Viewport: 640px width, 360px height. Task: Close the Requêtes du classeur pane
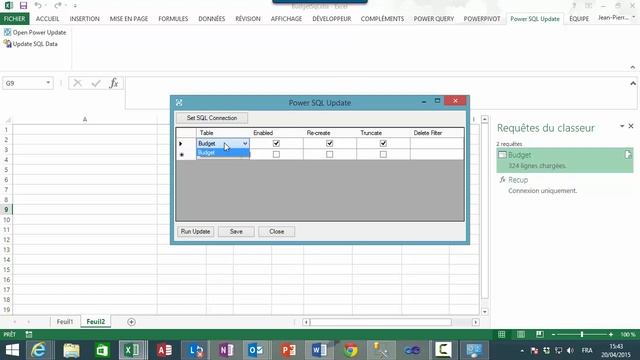[631, 126]
